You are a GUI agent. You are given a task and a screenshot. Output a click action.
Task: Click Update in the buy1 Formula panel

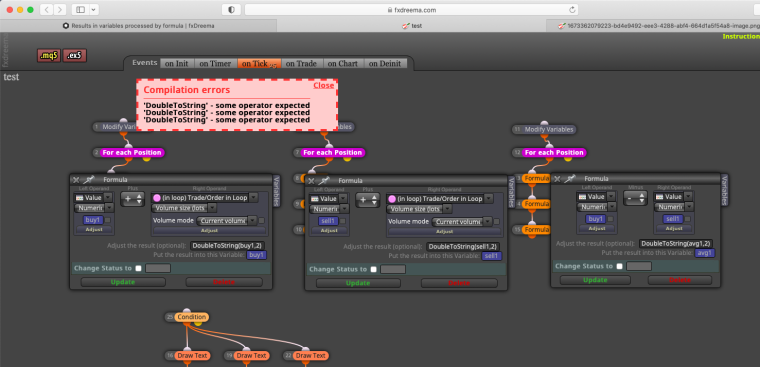(123, 282)
